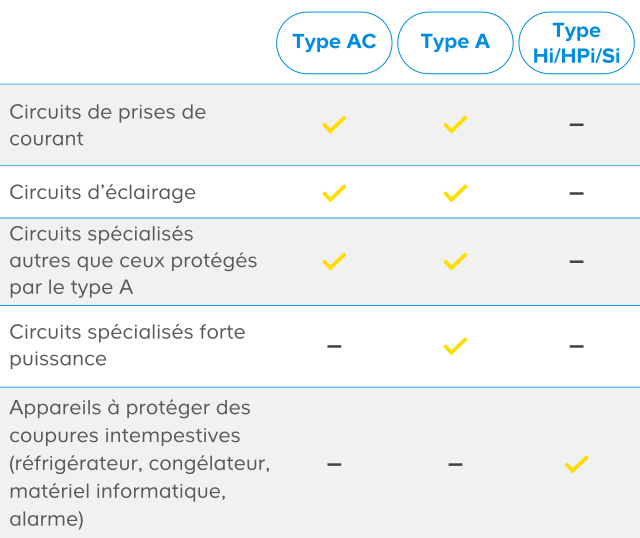Click the Type Hi/HPi/Si header pill

576,42
